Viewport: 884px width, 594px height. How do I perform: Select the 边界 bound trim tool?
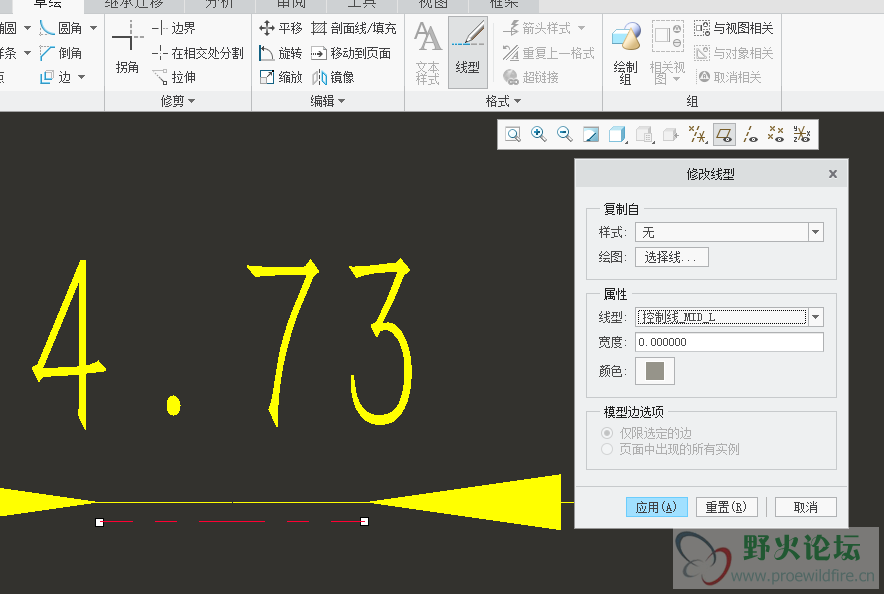(173, 28)
